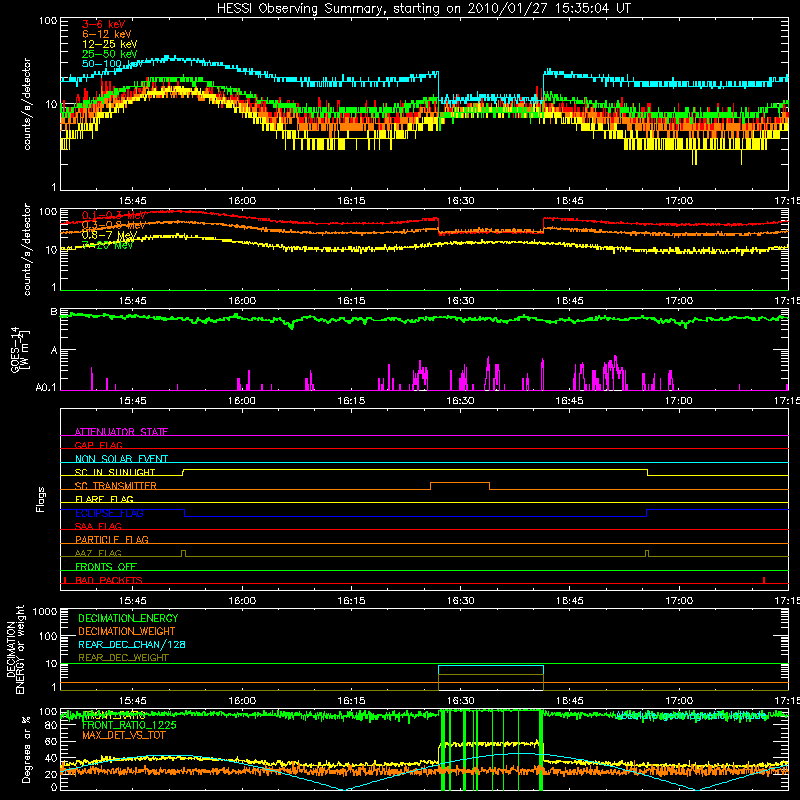Click the absolute geomagnetic latitude label
This screenshot has width=800, height=800.
coord(691,716)
